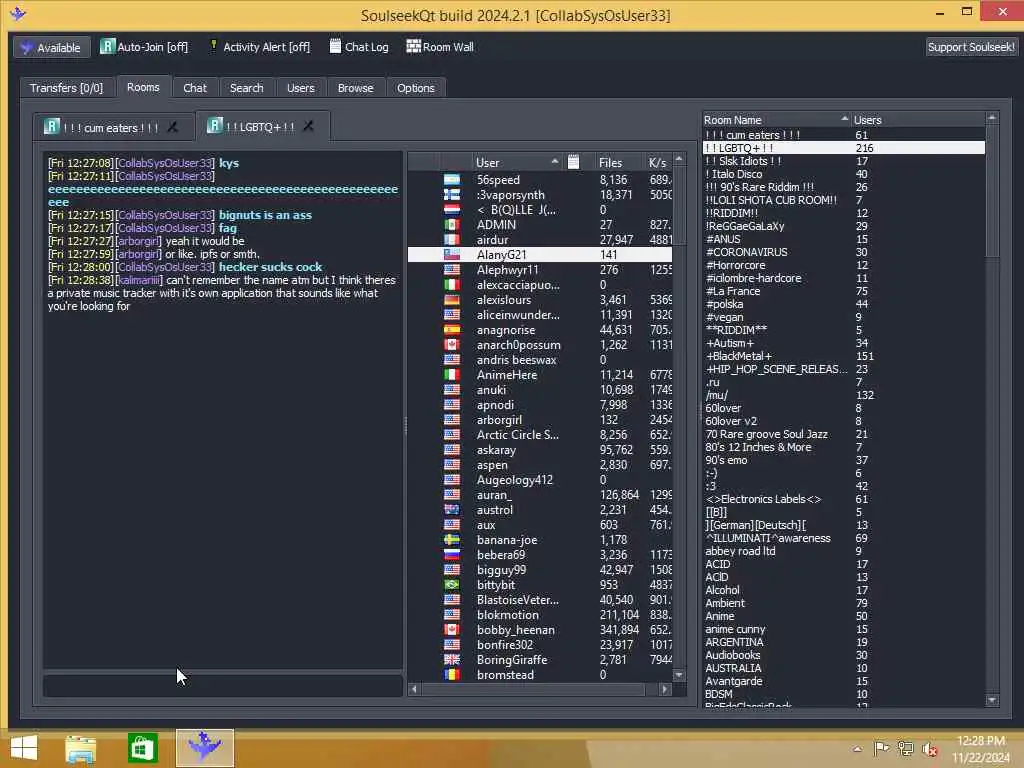
Task: Click Australia flag next to austrol
Action: 451,509
